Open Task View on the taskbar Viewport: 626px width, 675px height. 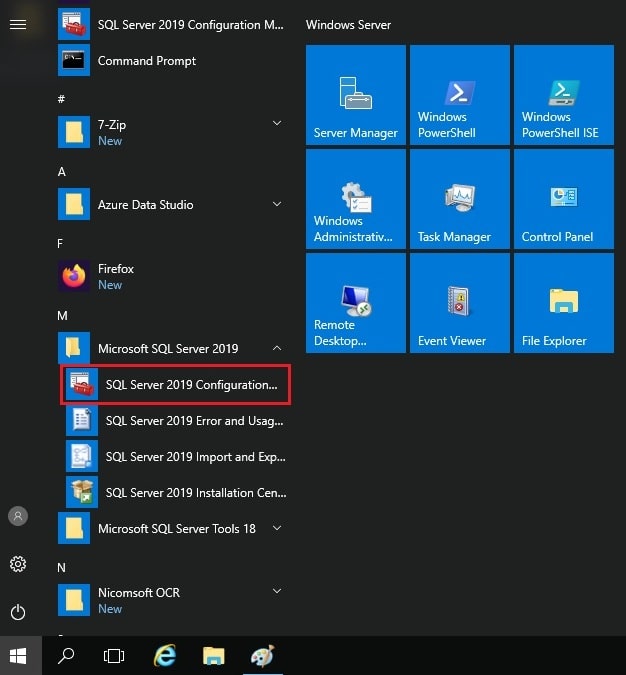114,656
